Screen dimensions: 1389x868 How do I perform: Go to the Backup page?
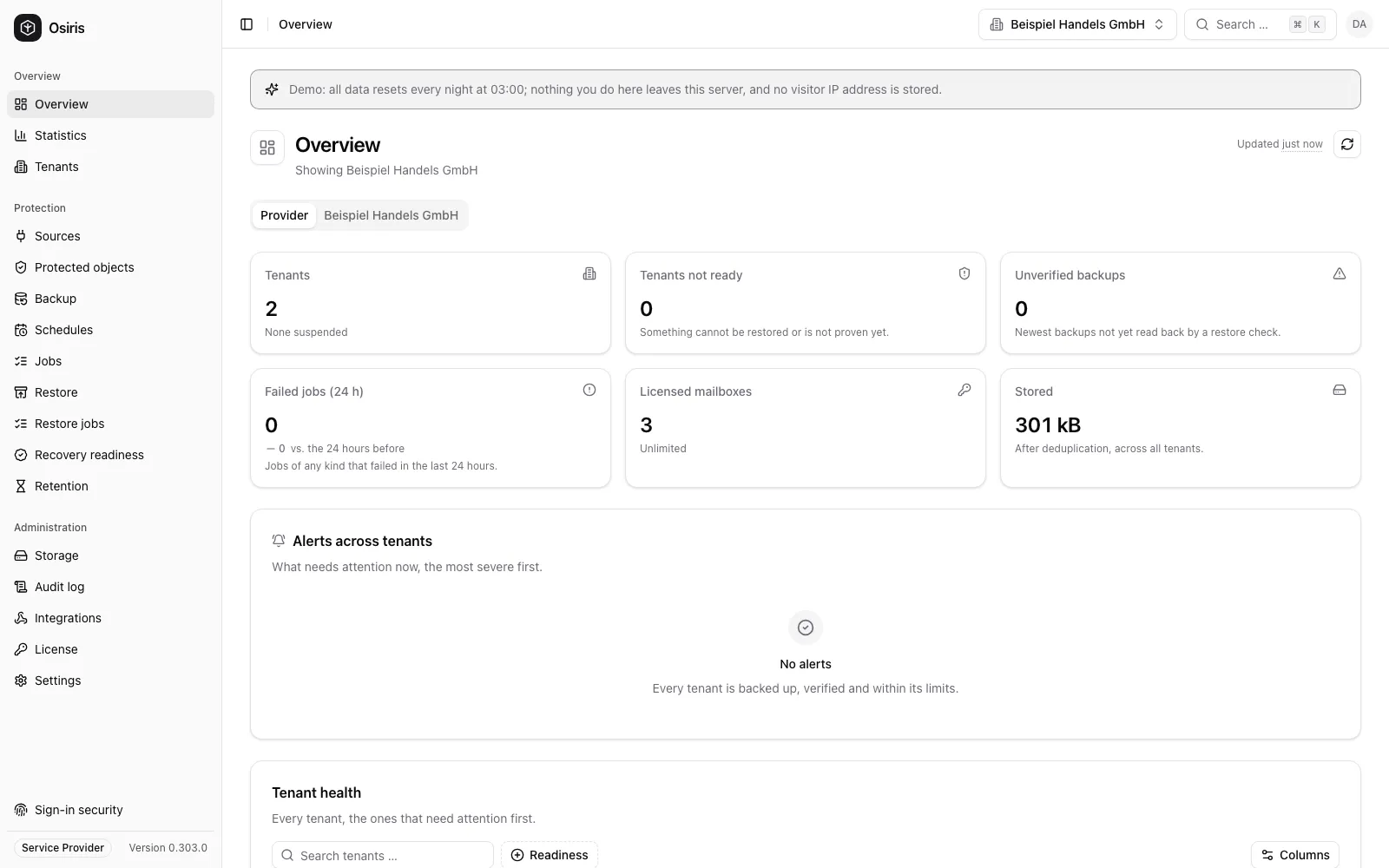[110, 299]
